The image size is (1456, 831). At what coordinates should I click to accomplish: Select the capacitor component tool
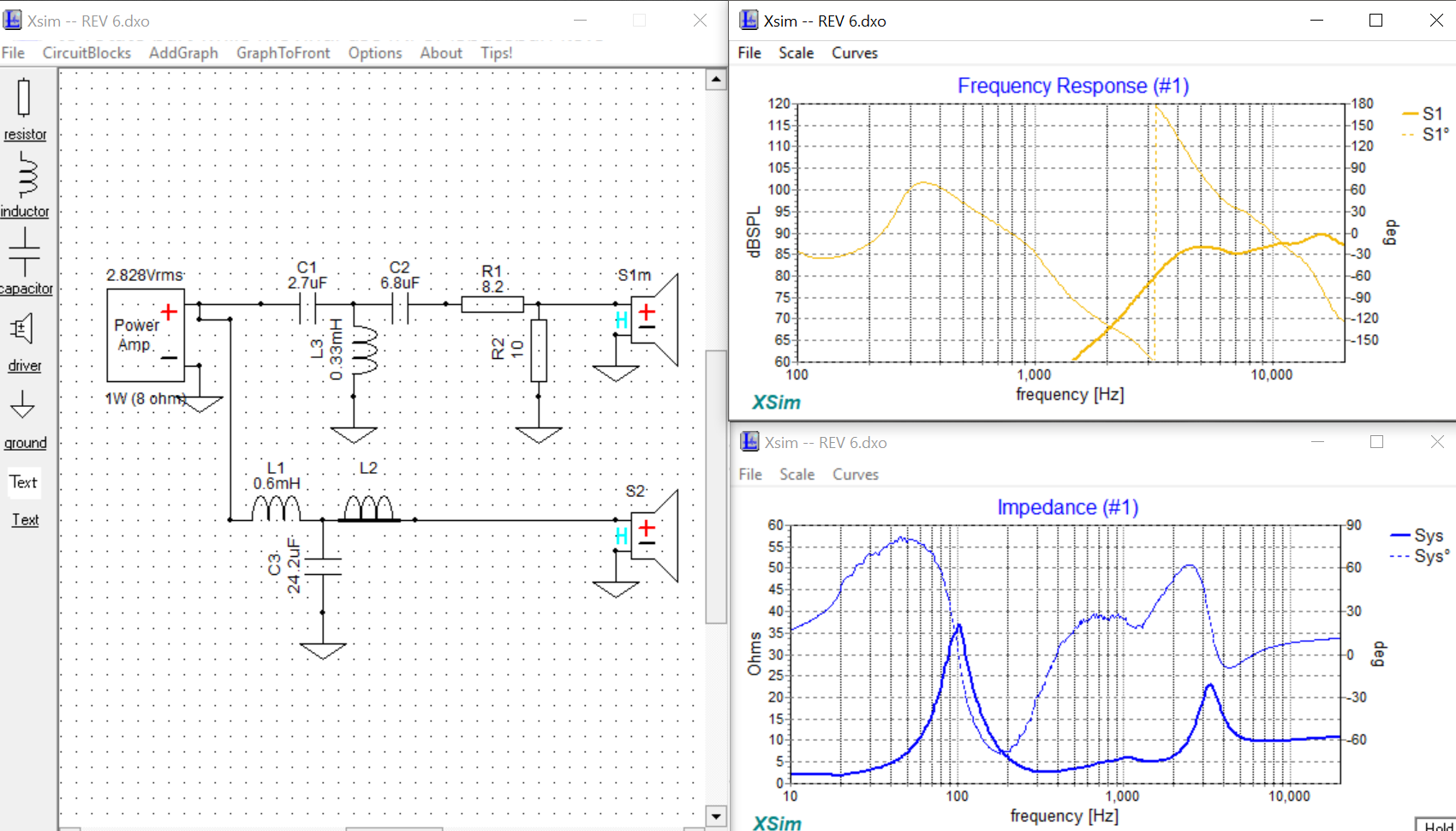coord(26,261)
